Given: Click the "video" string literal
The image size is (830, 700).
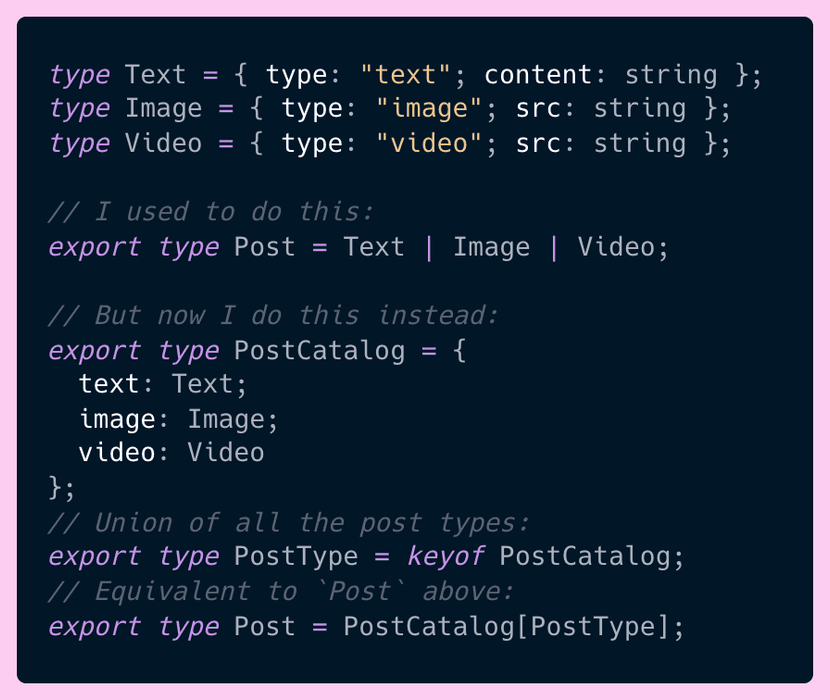Looking at the screenshot, I should 429,143.
